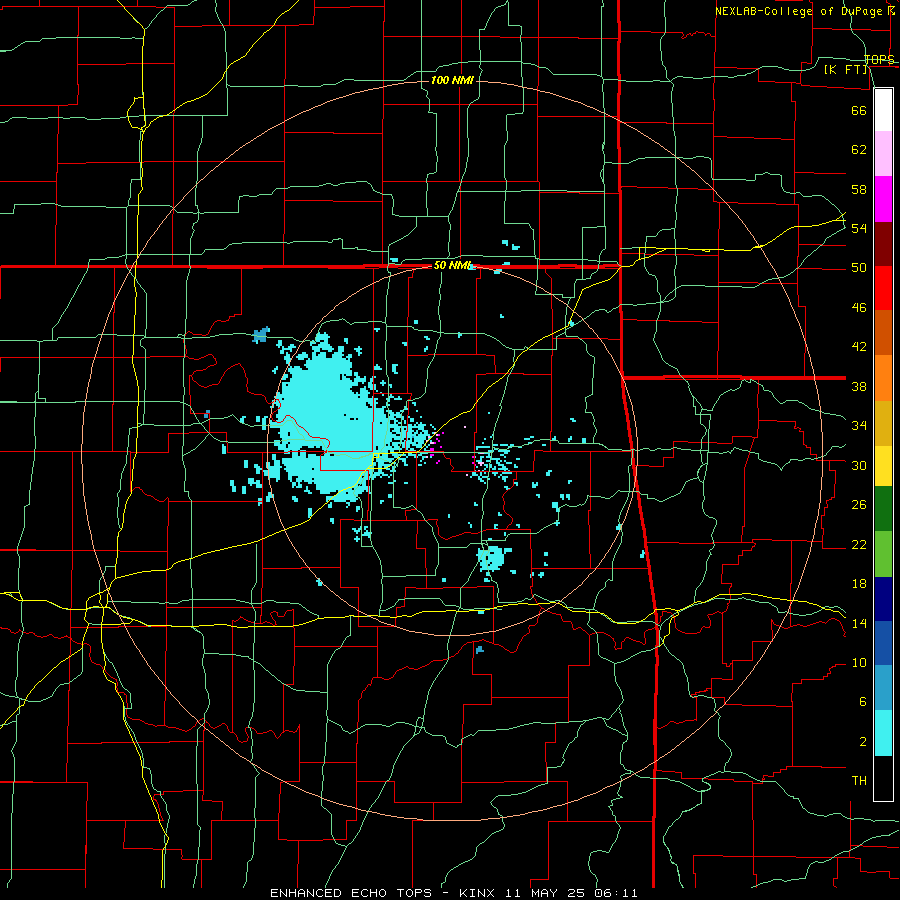900x900 pixels.
Task: Click the 54 value on the legend
Action: click(859, 228)
